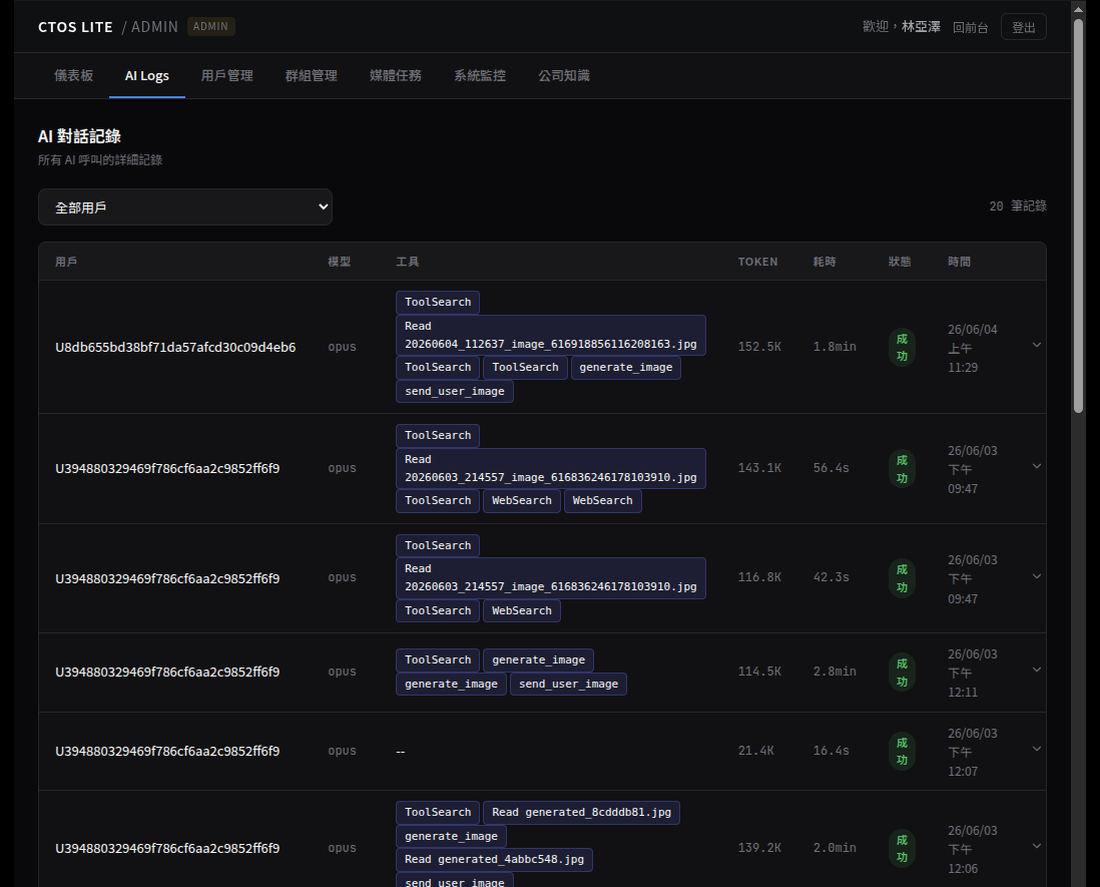Open the 群組管理 tab
The width and height of the screenshot is (1100, 887).
click(311, 76)
